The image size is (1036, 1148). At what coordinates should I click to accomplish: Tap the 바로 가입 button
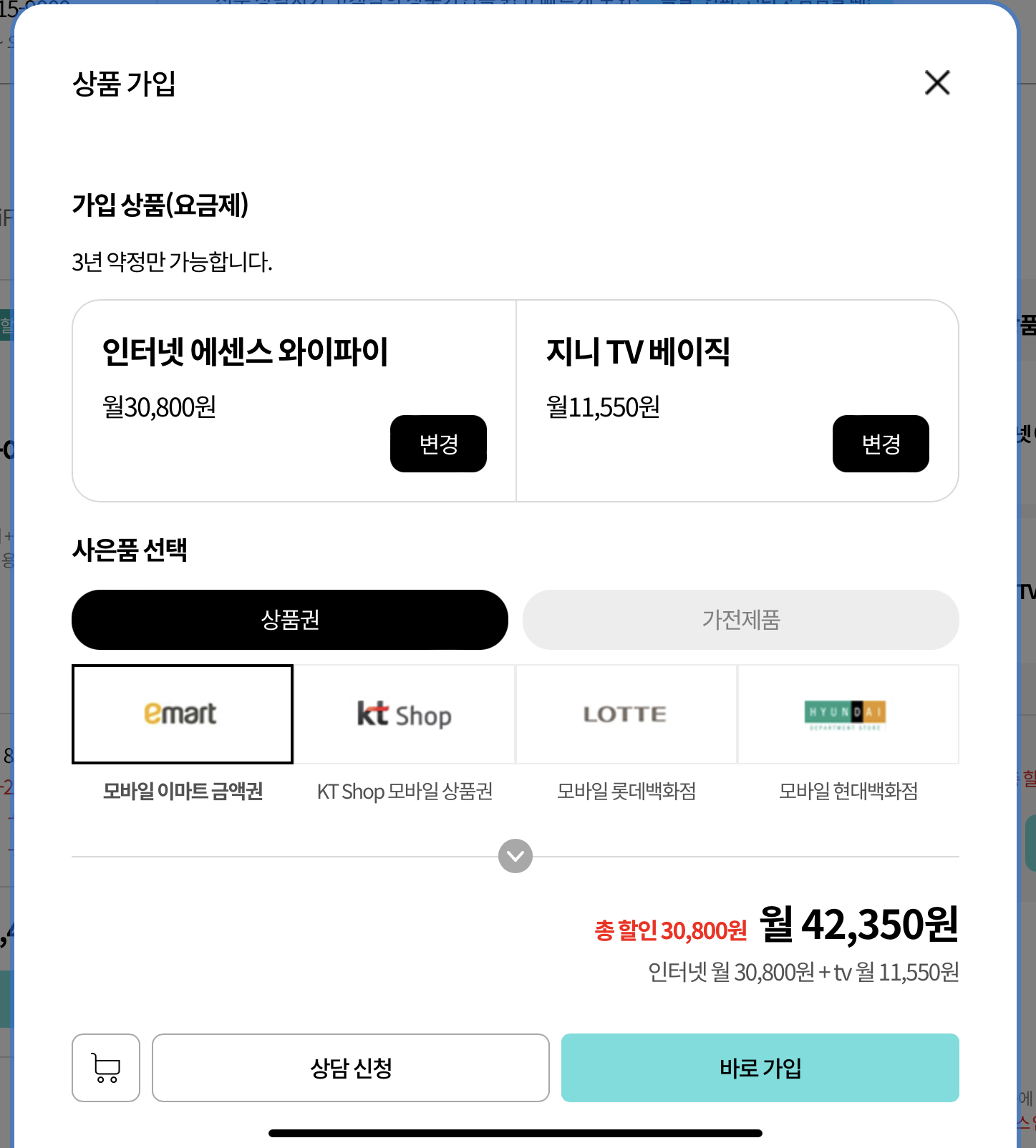tap(760, 1067)
